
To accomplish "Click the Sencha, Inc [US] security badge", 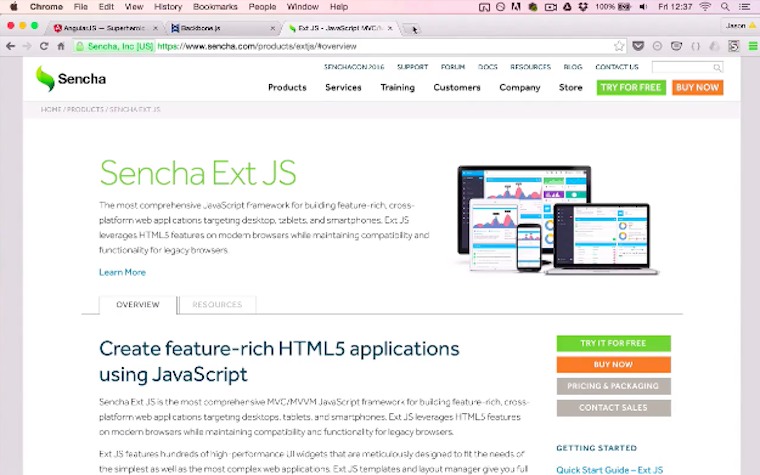I will [x=115, y=46].
